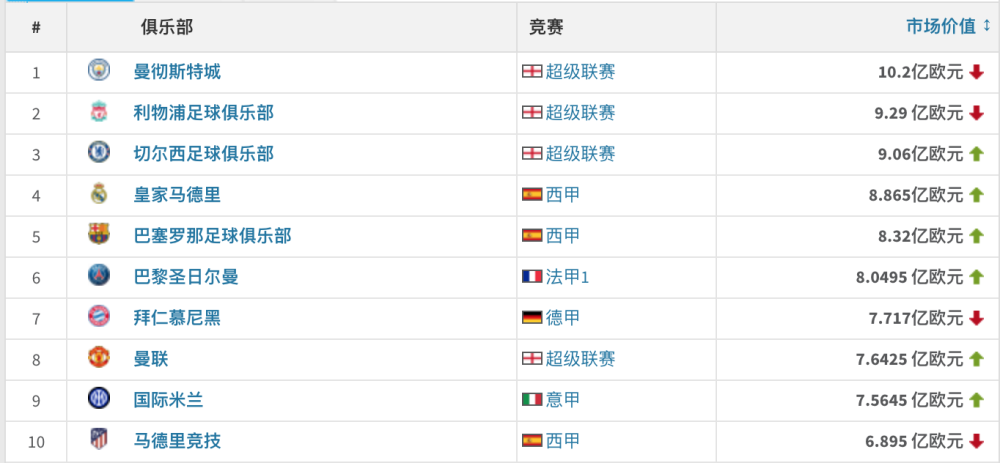Open the 马德里竞技 club link
1000x463 pixels.
point(177,441)
